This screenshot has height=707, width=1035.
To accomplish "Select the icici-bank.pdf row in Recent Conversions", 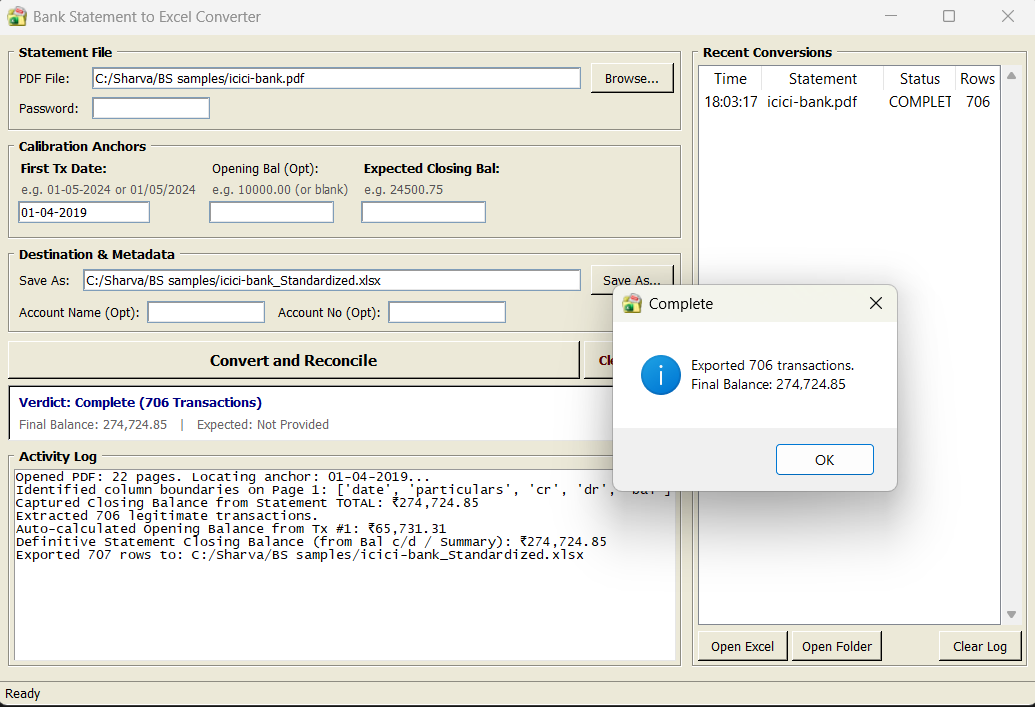I will [849, 102].
